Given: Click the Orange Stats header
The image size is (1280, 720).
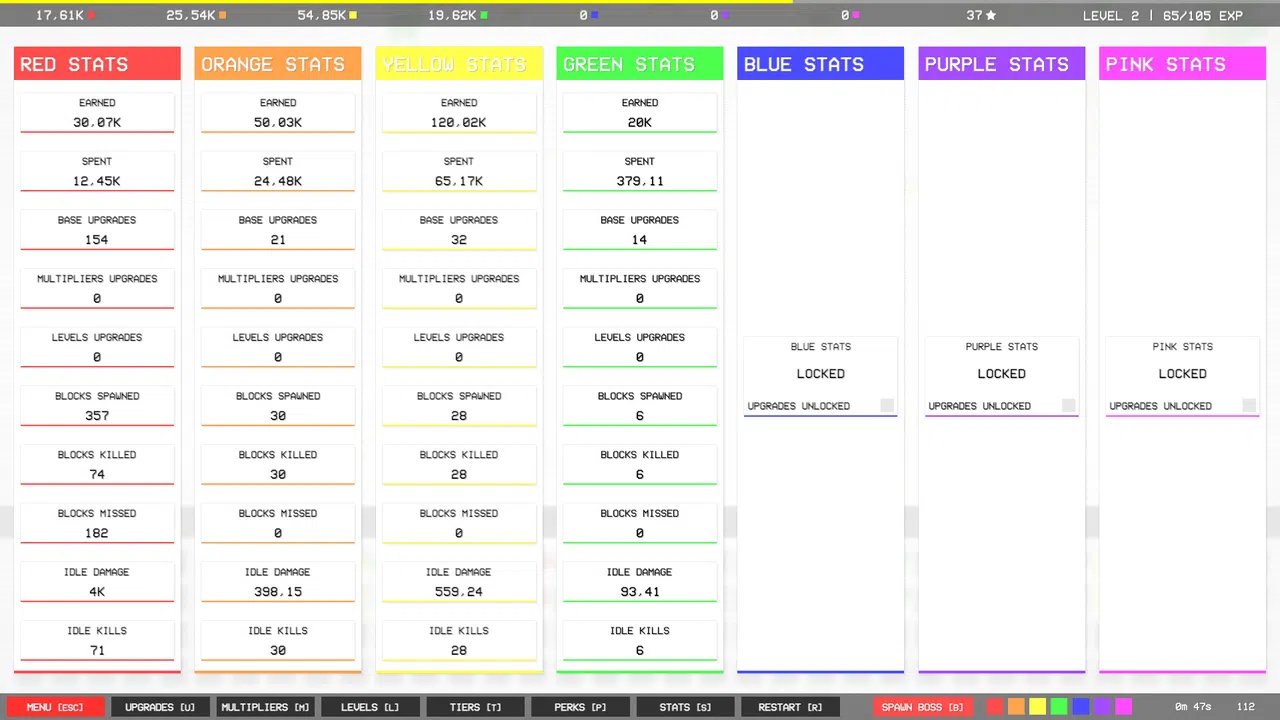Looking at the screenshot, I should pos(278,64).
